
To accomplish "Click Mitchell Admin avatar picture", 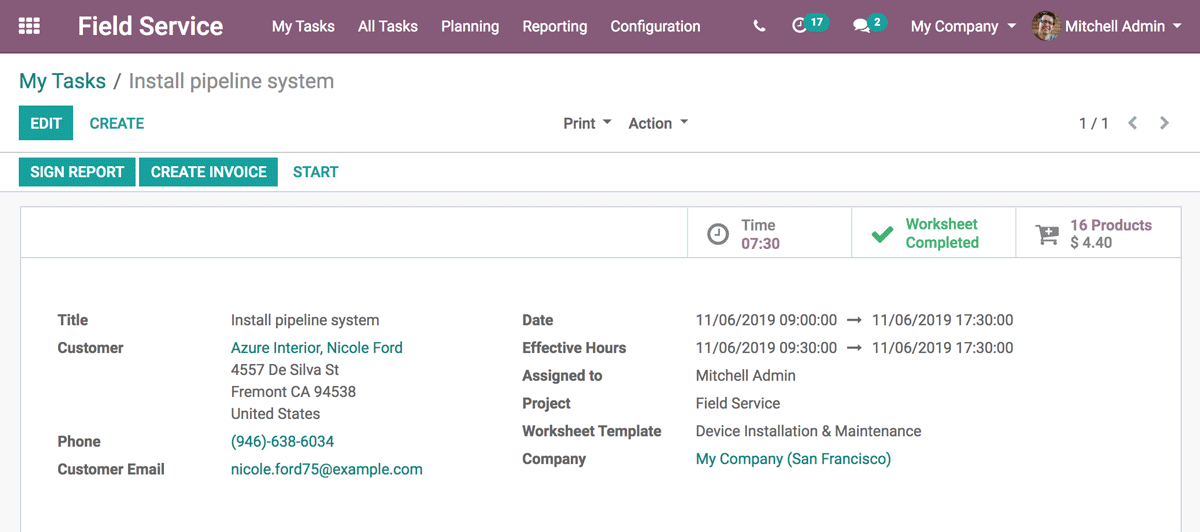I will pos(1046,26).
